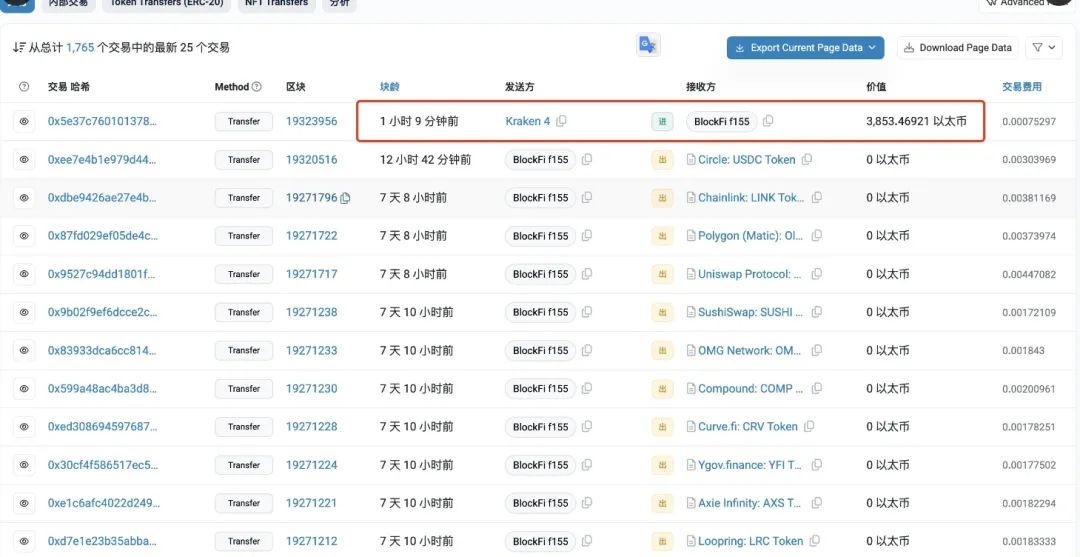
Task: Open transaction hash 0x5e37c760101378
Action: coord(102,121)
